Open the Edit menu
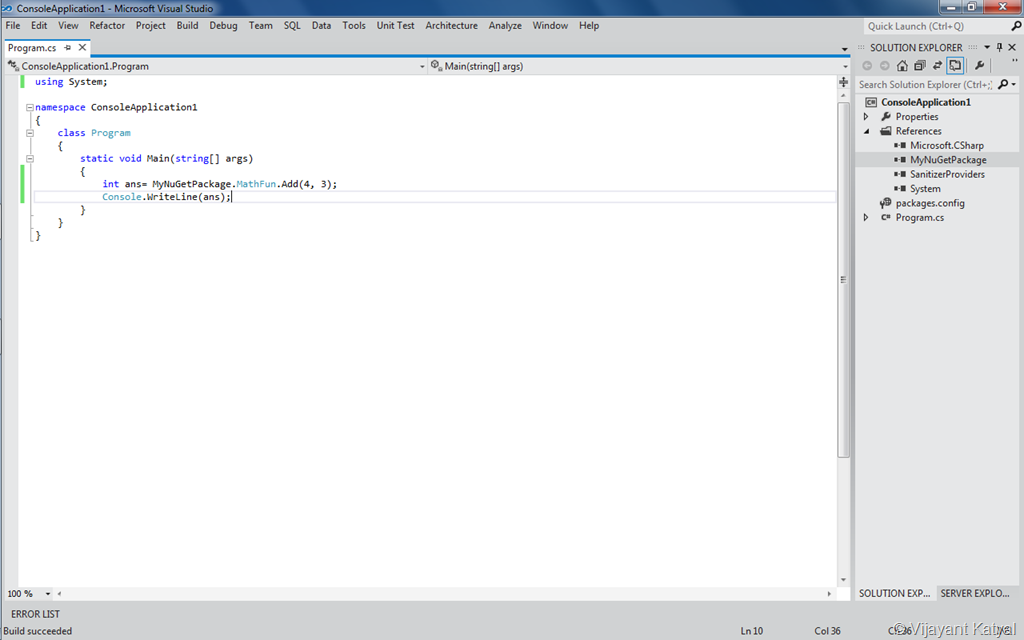 click(39, 25)
